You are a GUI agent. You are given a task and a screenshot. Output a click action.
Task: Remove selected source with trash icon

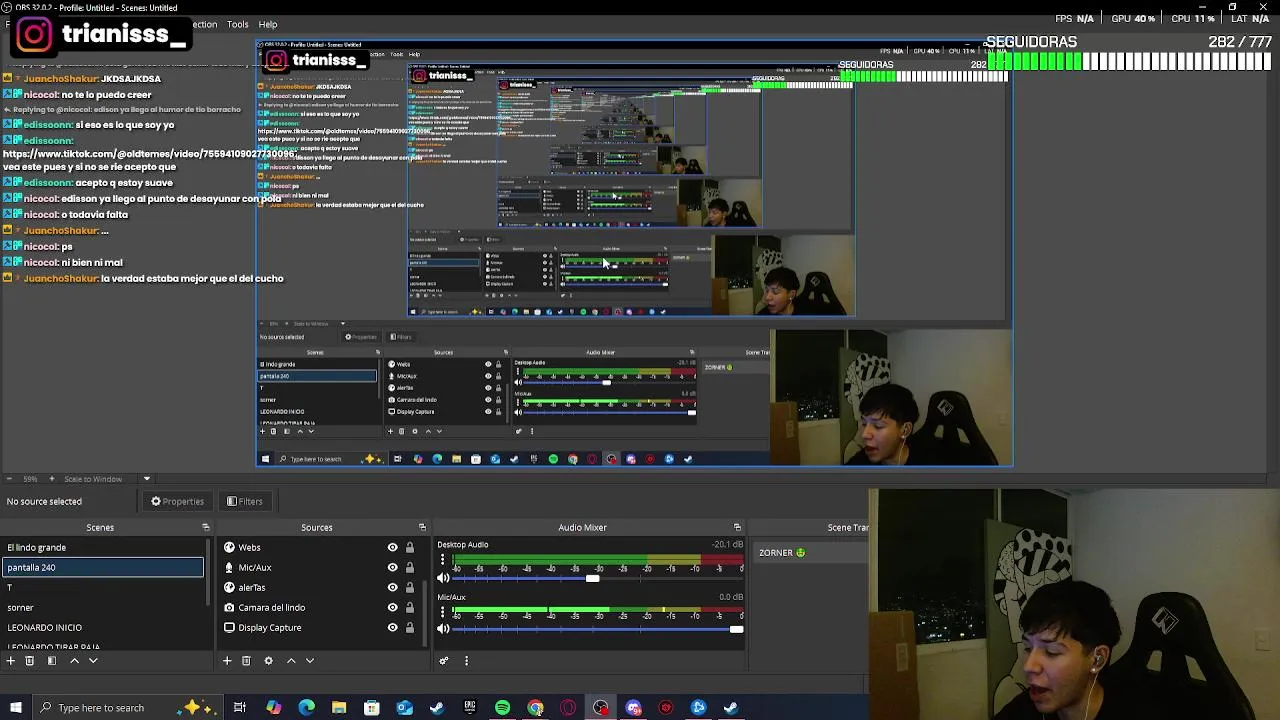(x=246, y=660)
